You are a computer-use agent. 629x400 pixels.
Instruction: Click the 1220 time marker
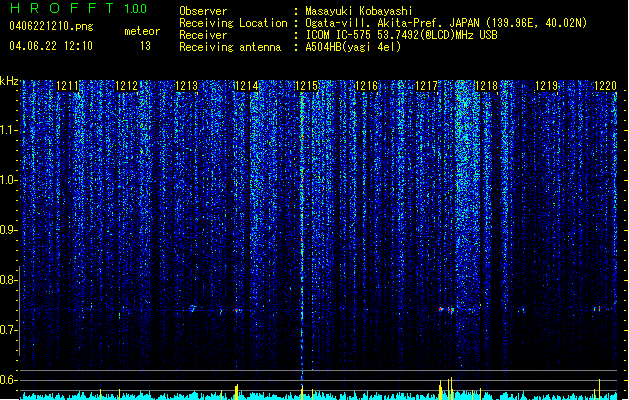coord(605,86)
